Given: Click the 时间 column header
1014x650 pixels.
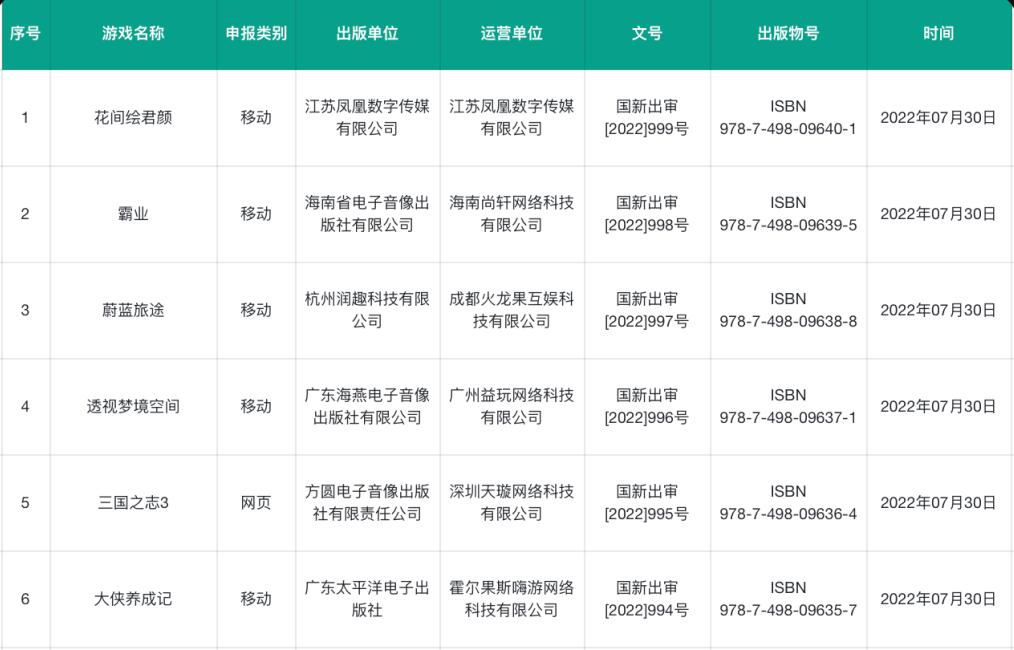Looking at the screenshot, I should [936, 33].
